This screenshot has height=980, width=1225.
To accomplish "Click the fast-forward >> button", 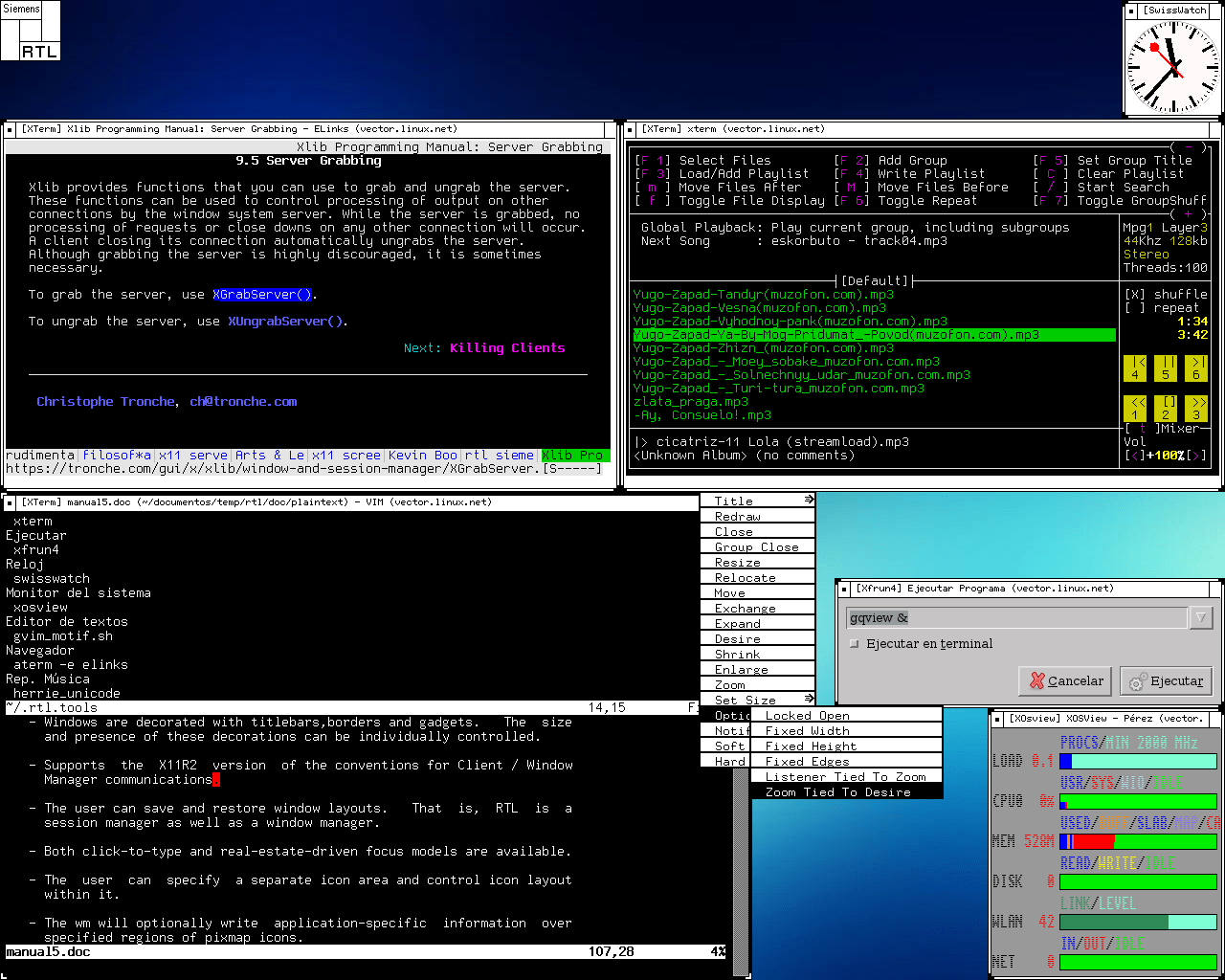I will (1196, 408).
